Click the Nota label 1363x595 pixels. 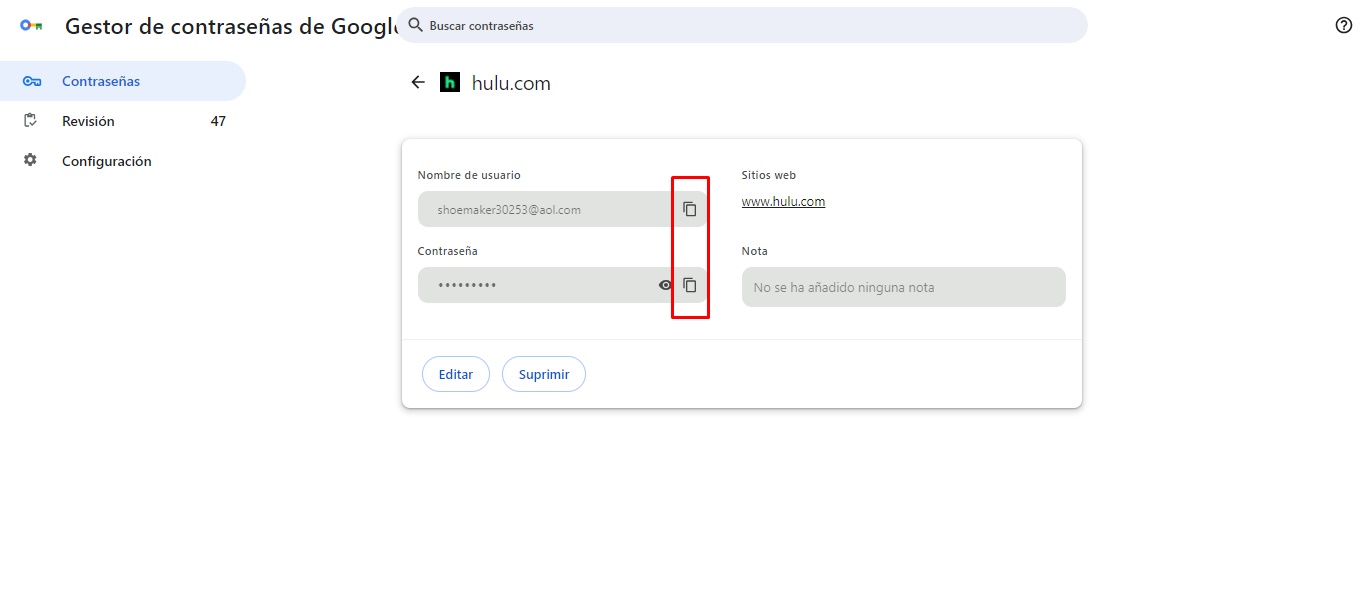pos(755,251)
